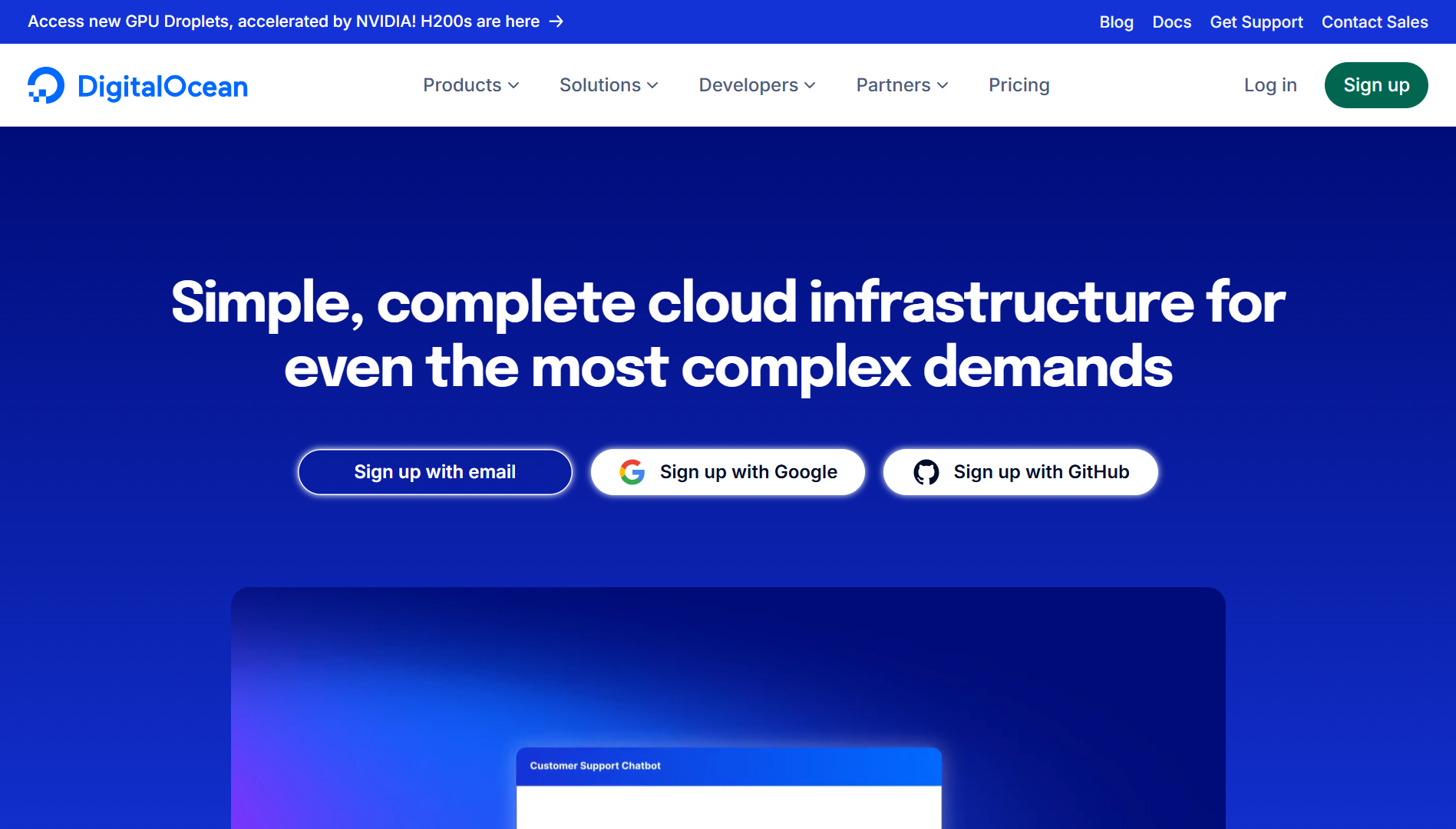1456x829 pixels.
Task: Click the Customer Support Chatbot preview header
Action: coord(728,766)
